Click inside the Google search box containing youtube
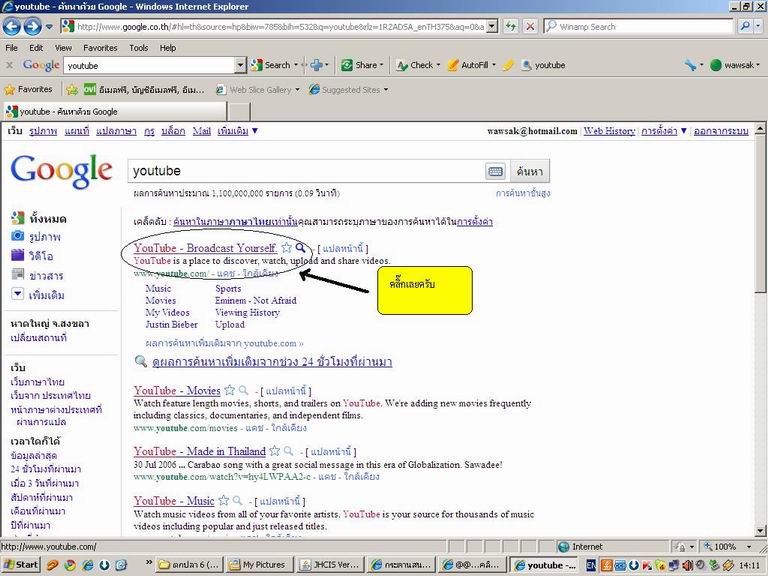The width and height of the screenshot is (768, 576). click(306, 171)
